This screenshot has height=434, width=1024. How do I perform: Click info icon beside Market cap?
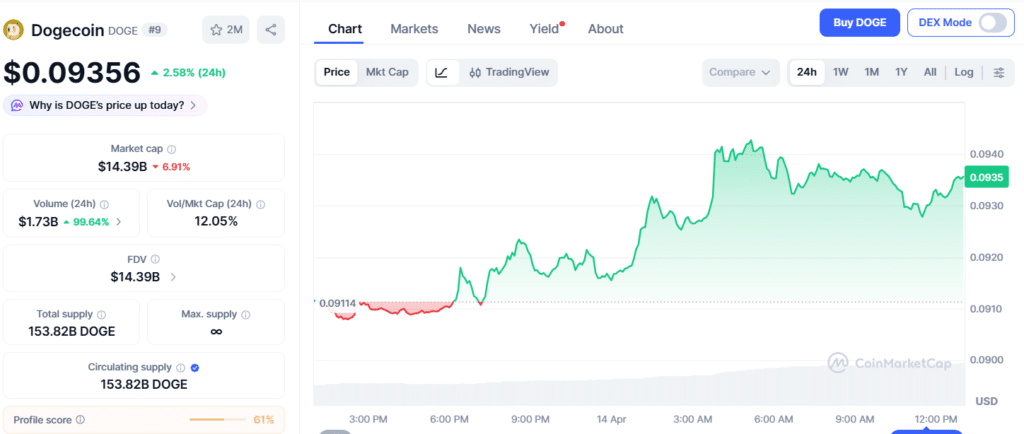click(x=171, y=149)
